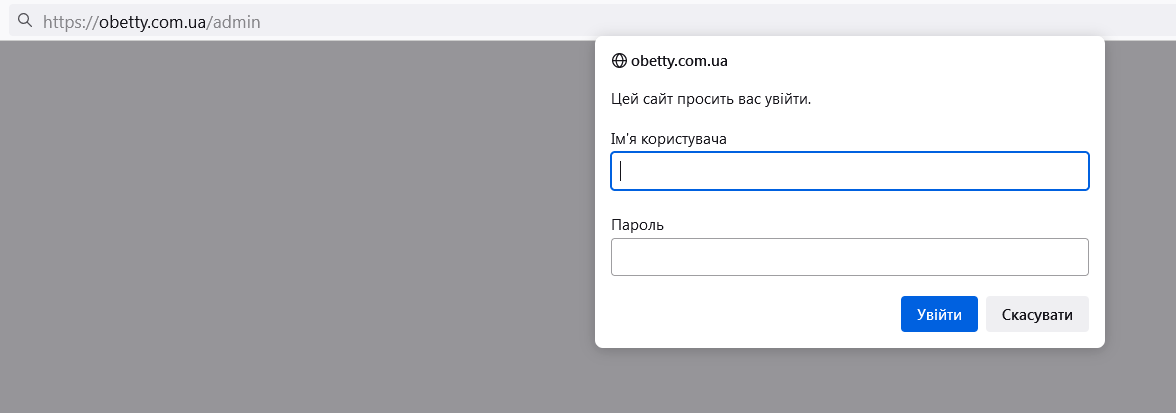The image size is (1176, 413).
Task: Click the globe icon beside obetty.com.ua
Action: point(619,61)
